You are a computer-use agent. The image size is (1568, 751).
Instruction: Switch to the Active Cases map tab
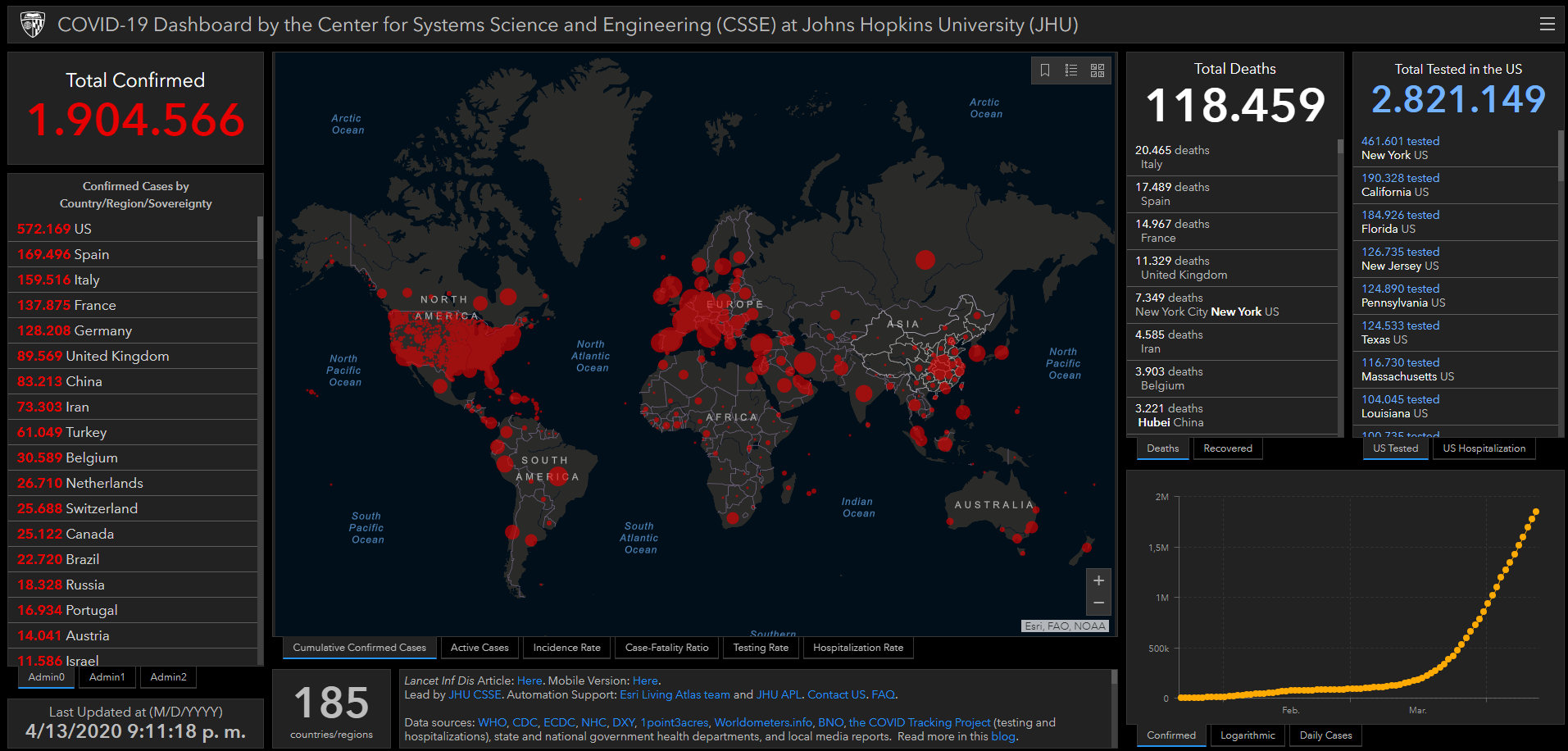[x=479, y=648]
